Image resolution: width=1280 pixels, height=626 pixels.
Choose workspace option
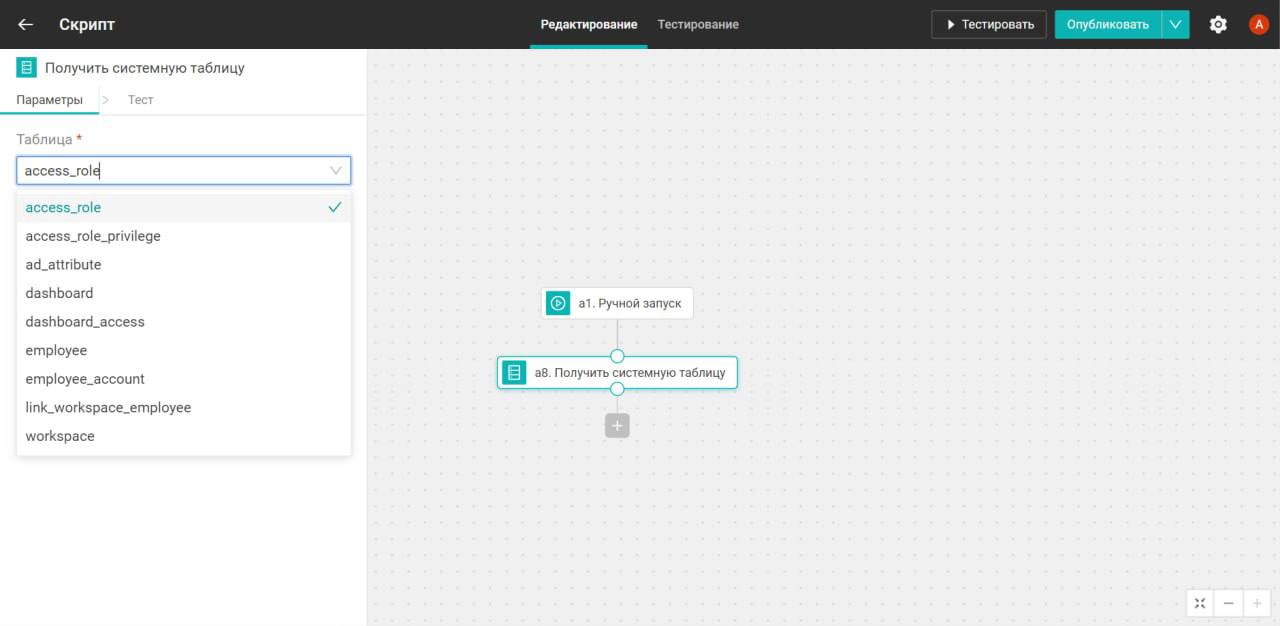coord(184,436)
